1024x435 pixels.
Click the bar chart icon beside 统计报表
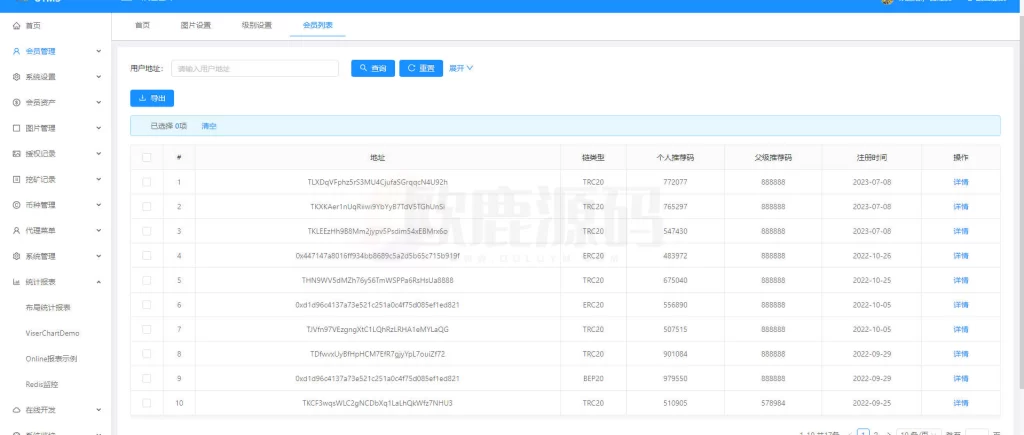[17, 282]
